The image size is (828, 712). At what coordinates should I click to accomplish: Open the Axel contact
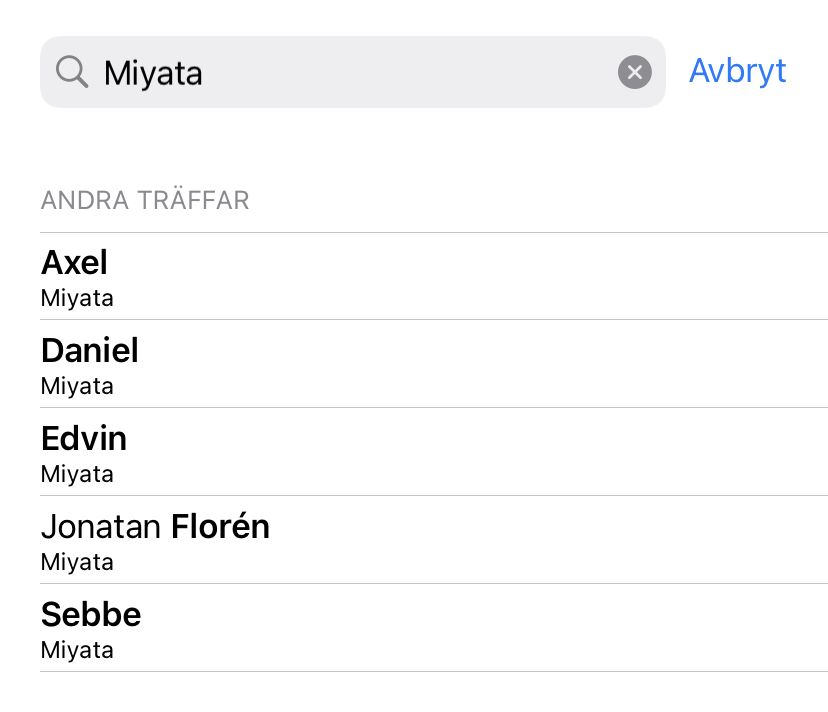[x=74, y=263]
